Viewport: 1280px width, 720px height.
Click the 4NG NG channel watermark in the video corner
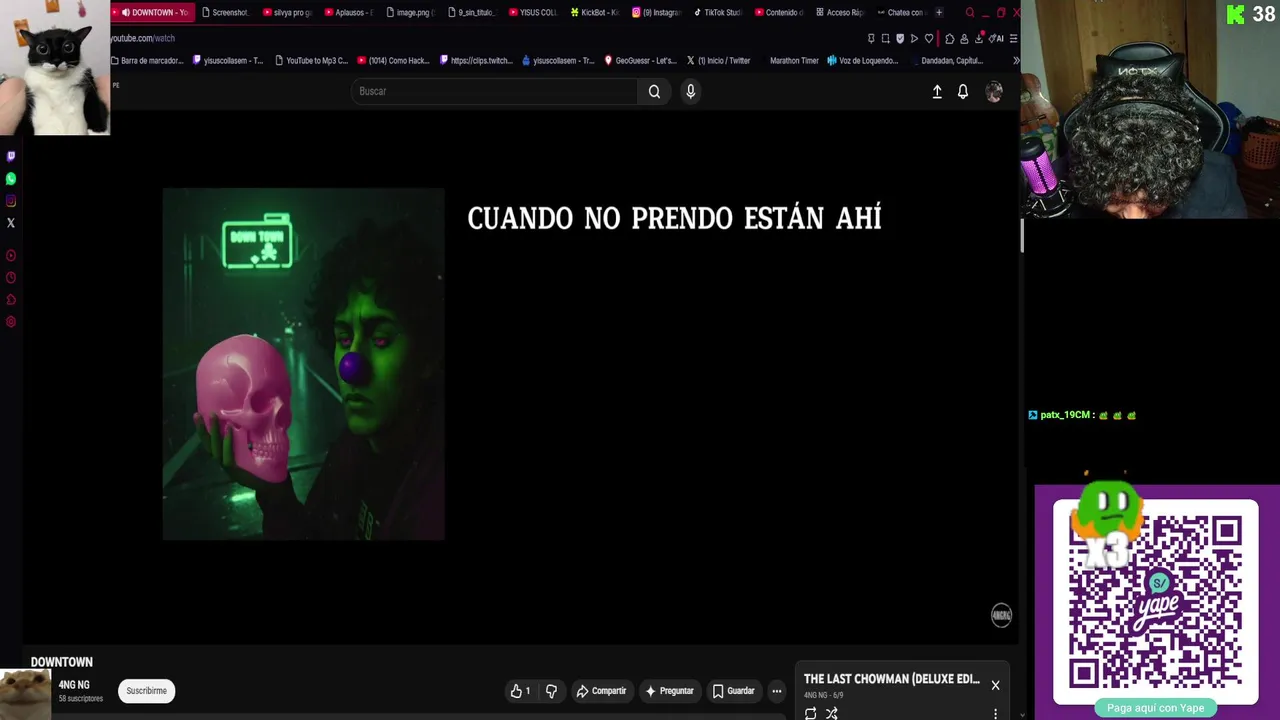pyautogui.click(x=1001, y=615)
